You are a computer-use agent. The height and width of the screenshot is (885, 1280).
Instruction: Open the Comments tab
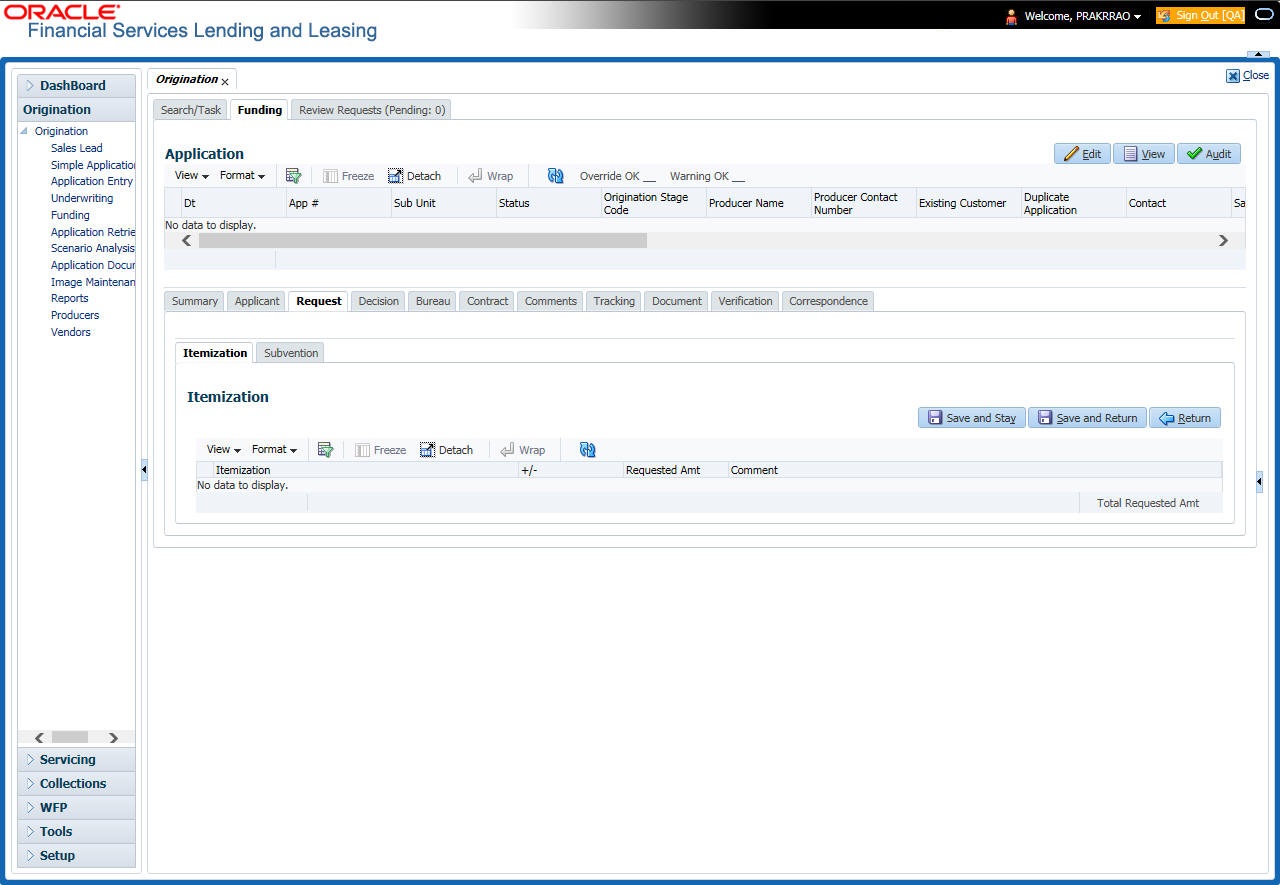point(551,301)
